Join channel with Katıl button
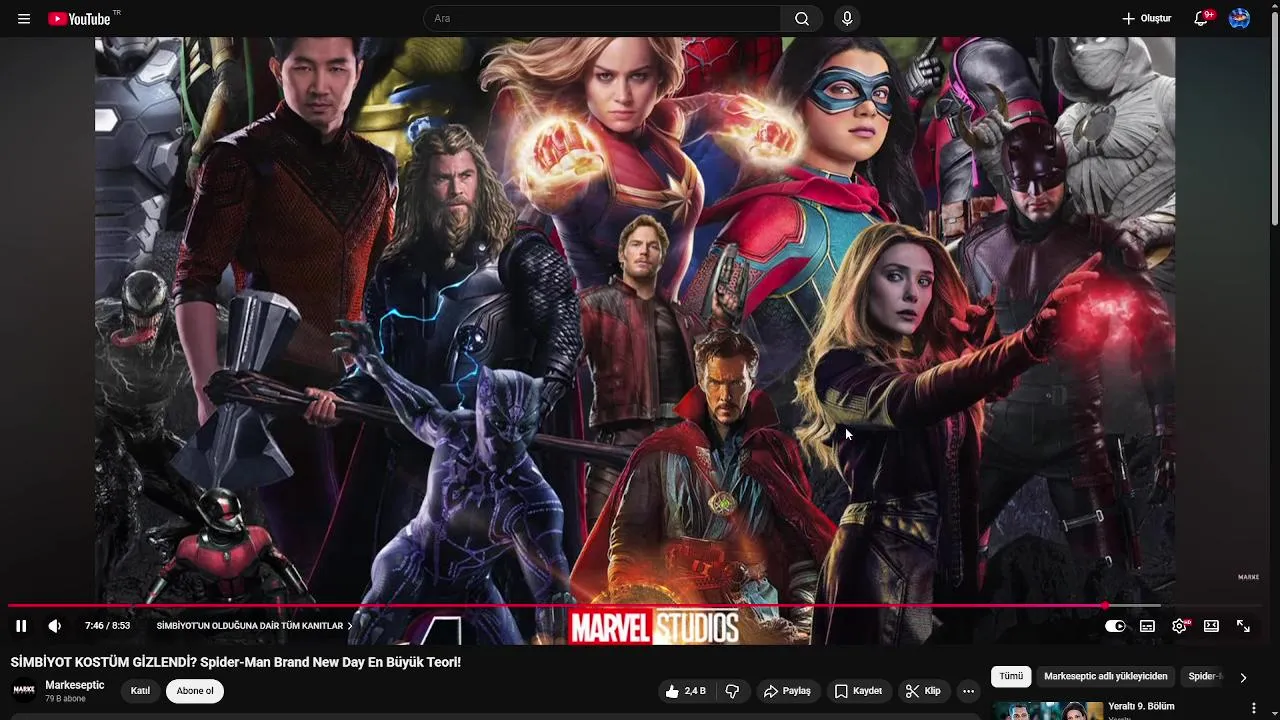1280x720 pixels. tap(140, 691)
